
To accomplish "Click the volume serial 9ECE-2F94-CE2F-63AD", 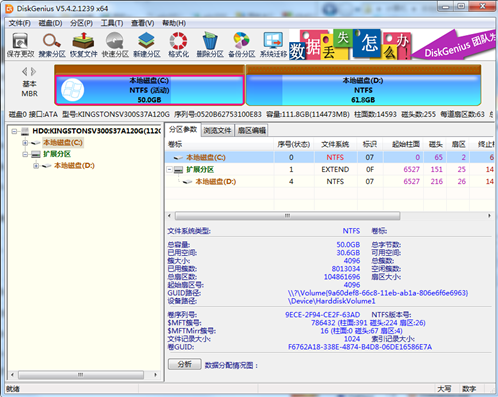I will pos(322,315).
